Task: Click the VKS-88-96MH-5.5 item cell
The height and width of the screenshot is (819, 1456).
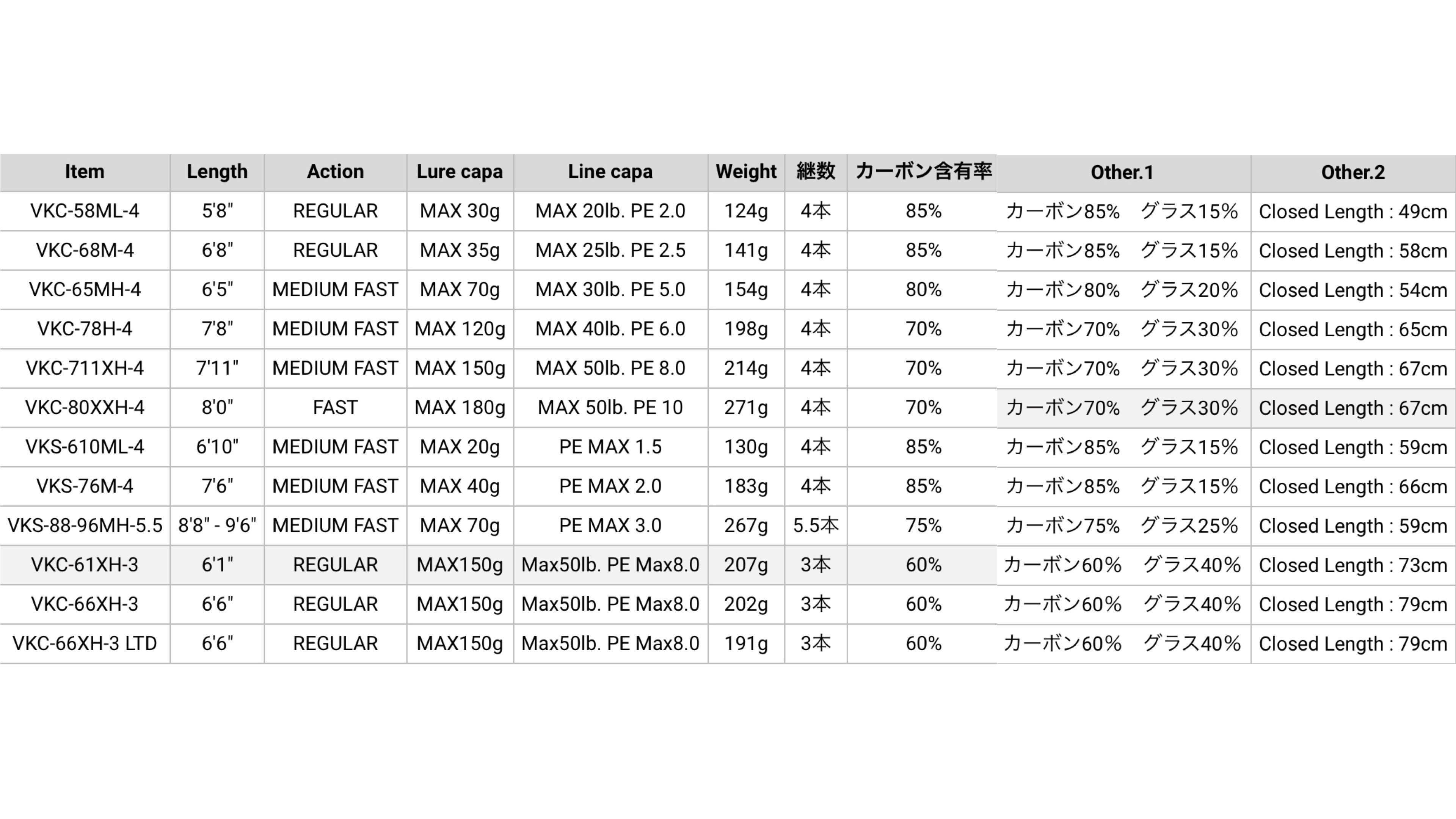Action: tap(85, 526)
